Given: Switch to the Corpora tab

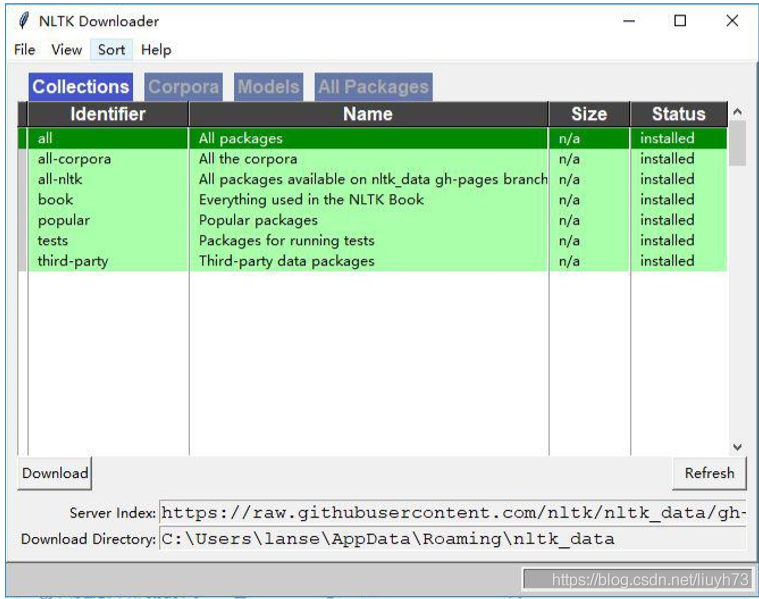Looking at the screenshot, I should click(x=183, y=87).
